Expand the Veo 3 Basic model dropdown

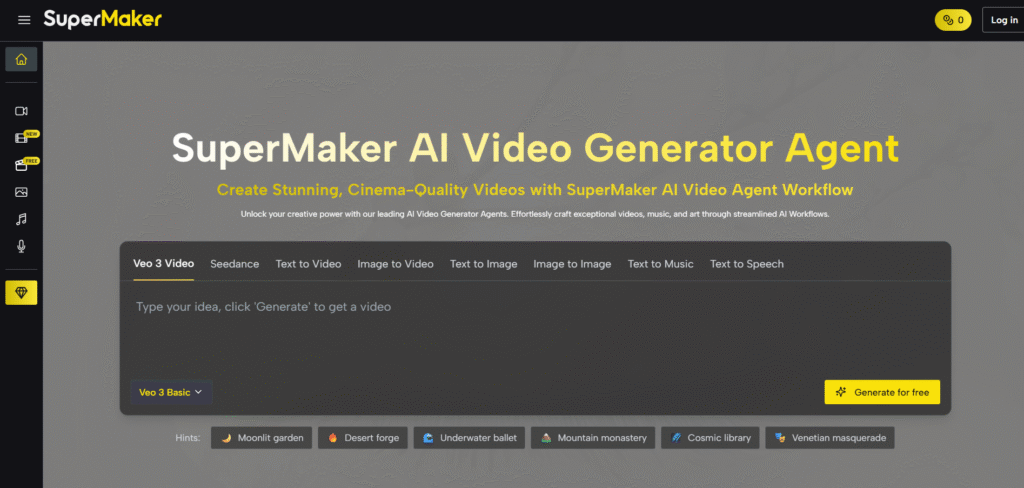[x=171, y=393]
